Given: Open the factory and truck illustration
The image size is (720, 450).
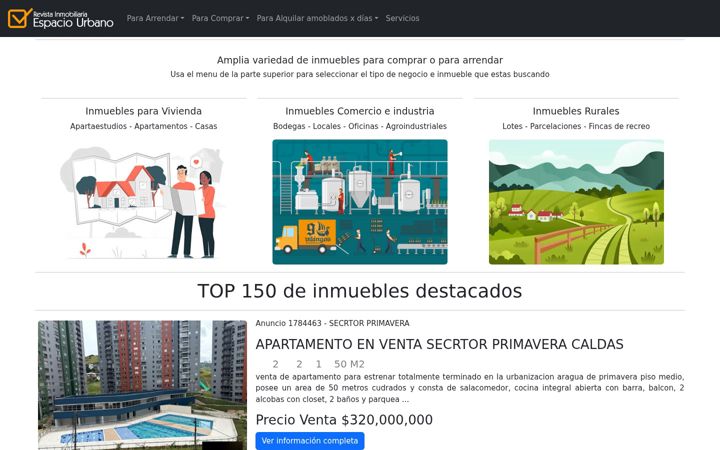Looking at the screenshot, I should coord(360,202).
